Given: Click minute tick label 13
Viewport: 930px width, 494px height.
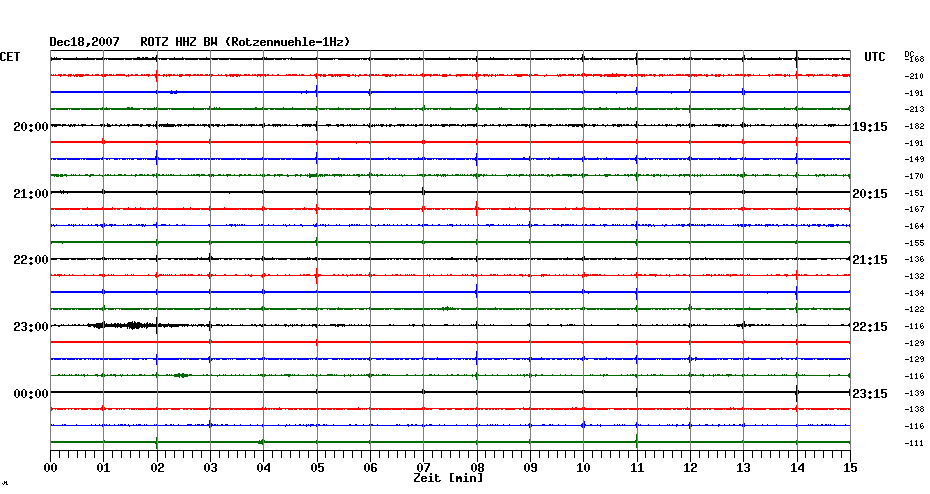Looking at the screenshot, I should point(743,468).
